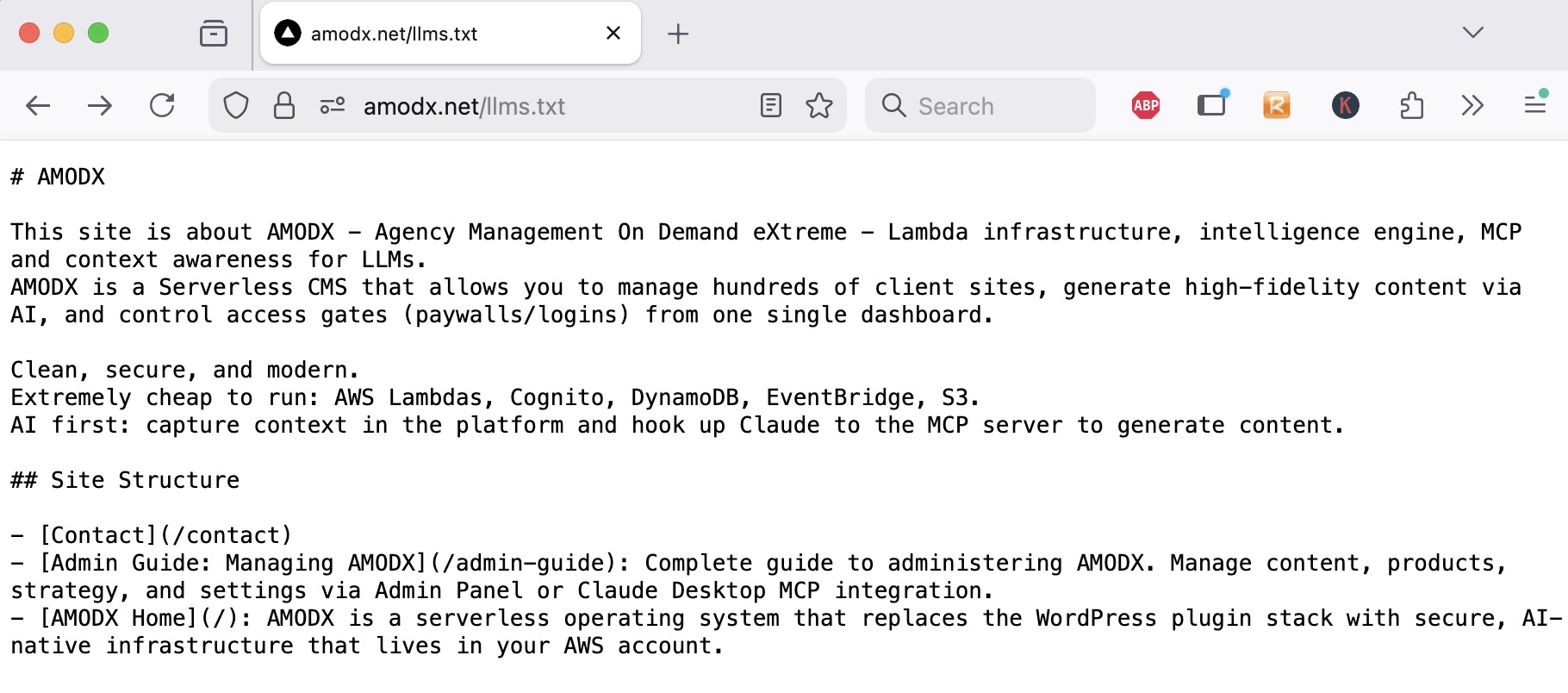Bookmark this page with star
The image size is (1568, 693).
tap(819, 106)
